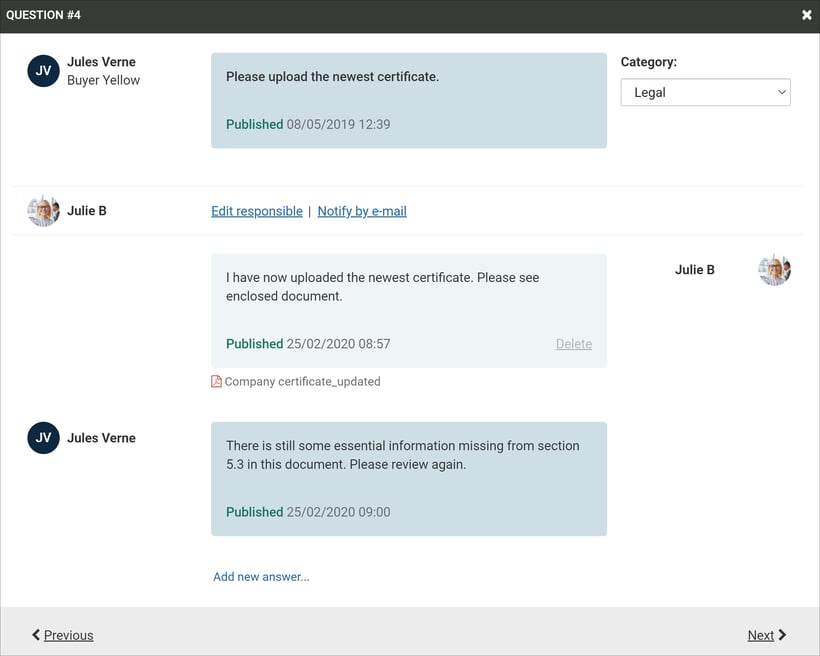820x656 pixels.
Task: Expand the category selector chevron
Action: click(781, 91)
